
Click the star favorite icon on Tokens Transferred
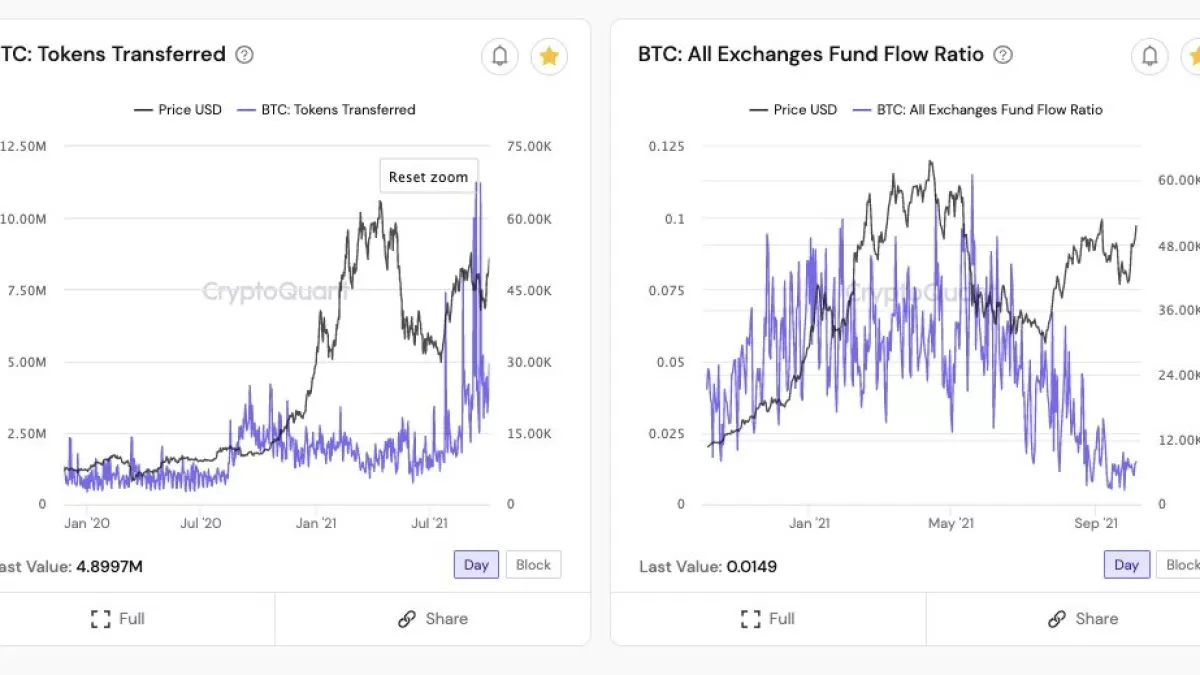(x=549, y=56)
